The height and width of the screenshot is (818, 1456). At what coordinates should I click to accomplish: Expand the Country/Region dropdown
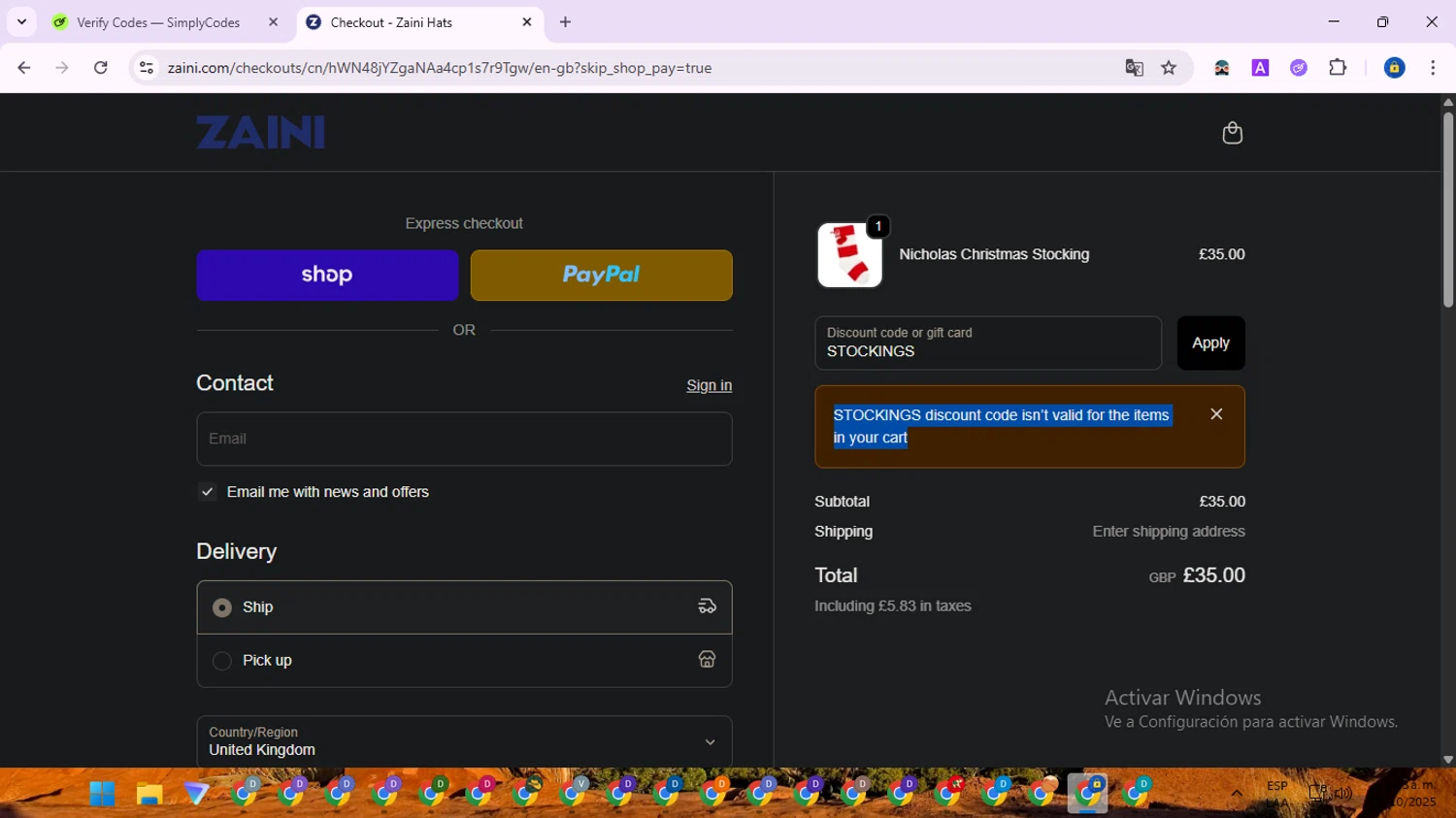[464, 742]
